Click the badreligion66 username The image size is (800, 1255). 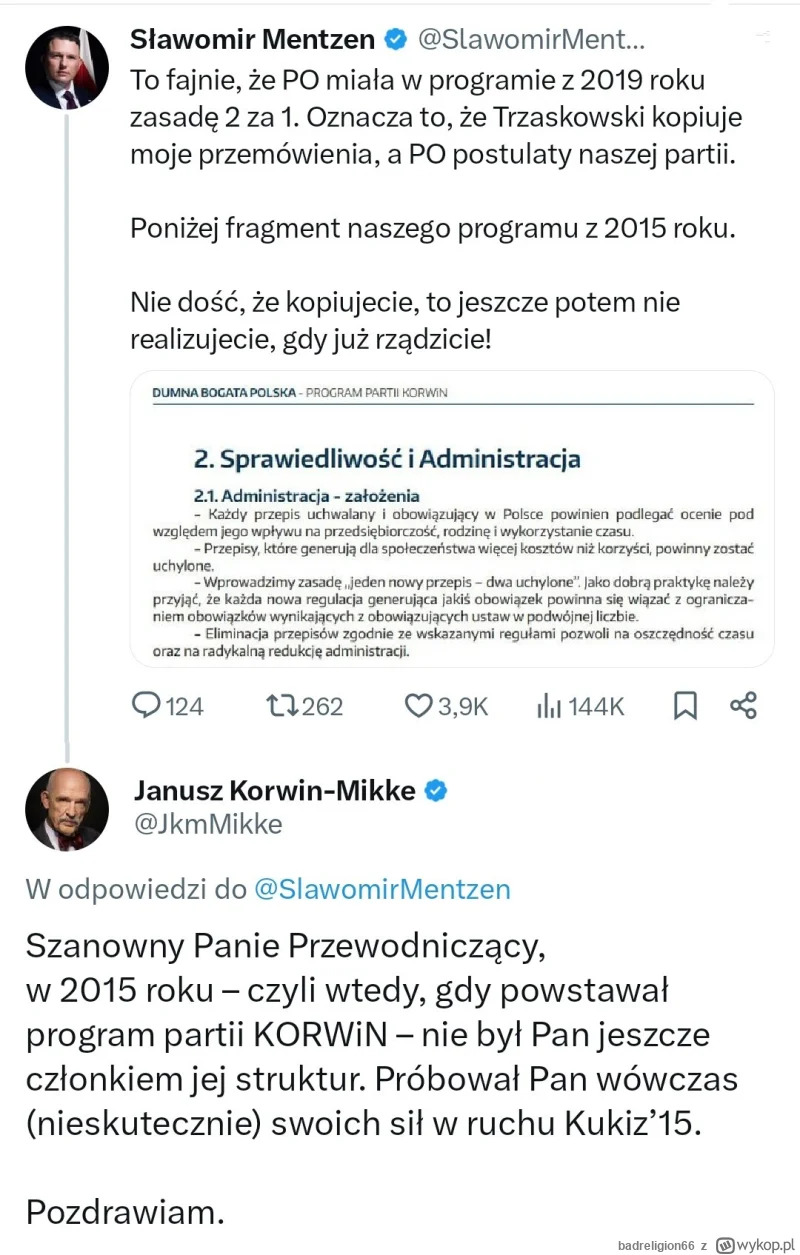click(x=655, y=1245)
